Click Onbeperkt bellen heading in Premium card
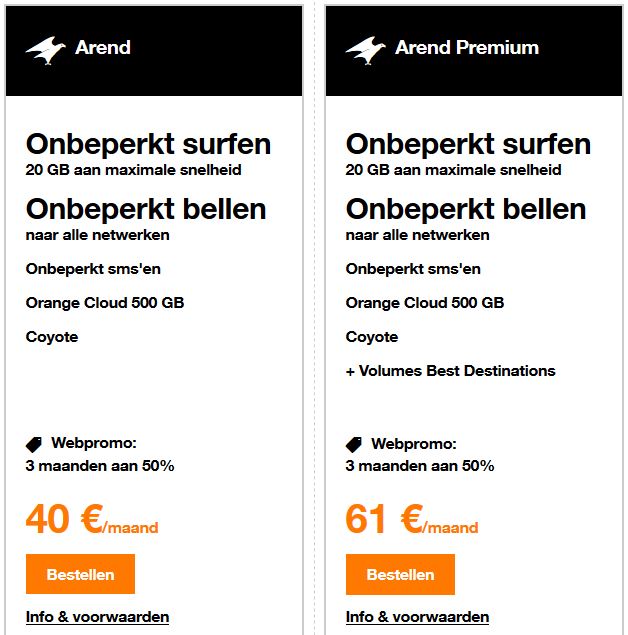 466,209
